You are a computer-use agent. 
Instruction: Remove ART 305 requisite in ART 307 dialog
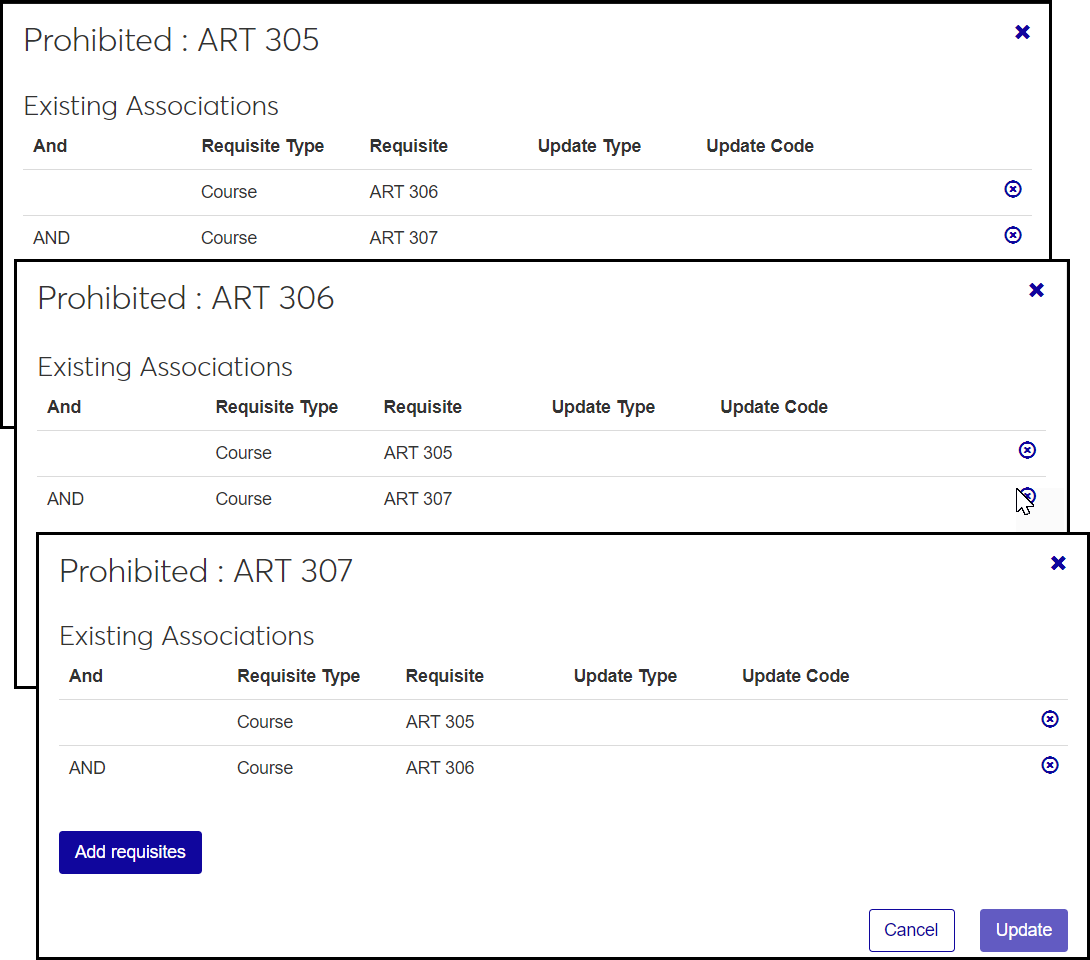(x=1049, y=719)
